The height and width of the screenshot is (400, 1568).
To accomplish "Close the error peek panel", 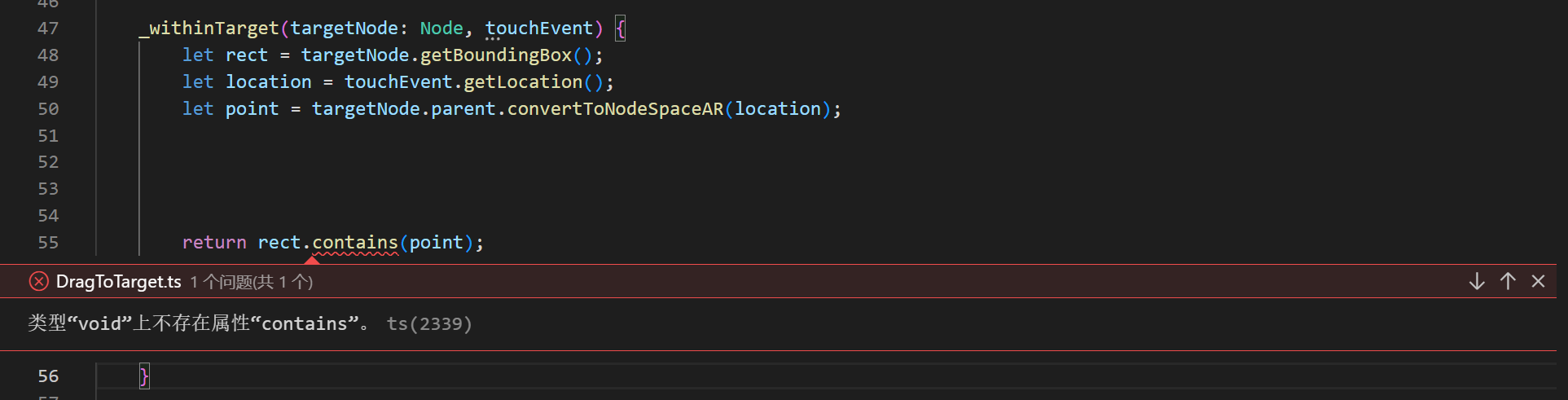I will point(1538,282).
